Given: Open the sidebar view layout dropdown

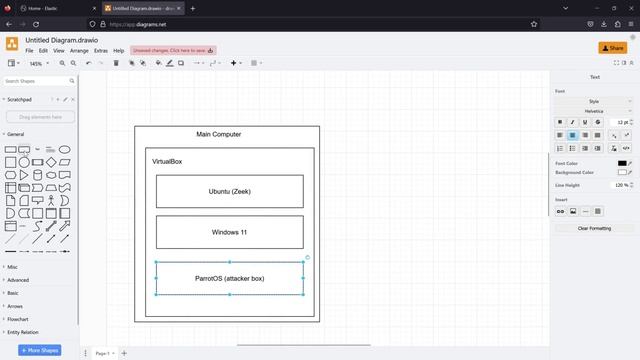Looking at the screenshot, I should pos(13,63).
